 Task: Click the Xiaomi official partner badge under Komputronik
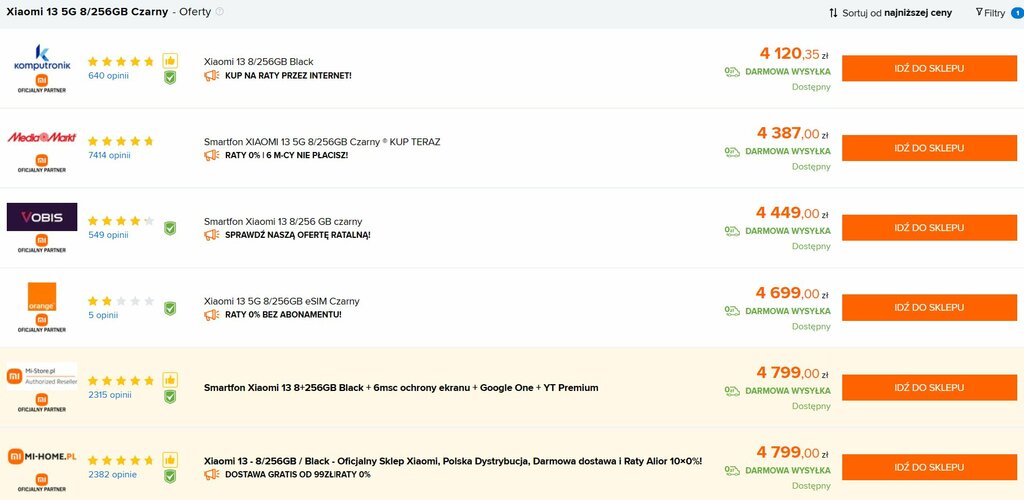pos(42,84)
